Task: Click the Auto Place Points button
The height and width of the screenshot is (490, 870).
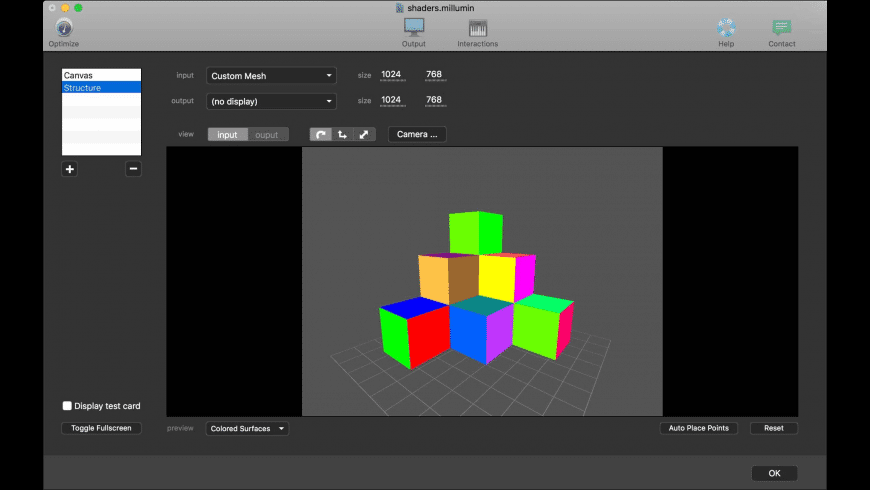Action: 699,428
